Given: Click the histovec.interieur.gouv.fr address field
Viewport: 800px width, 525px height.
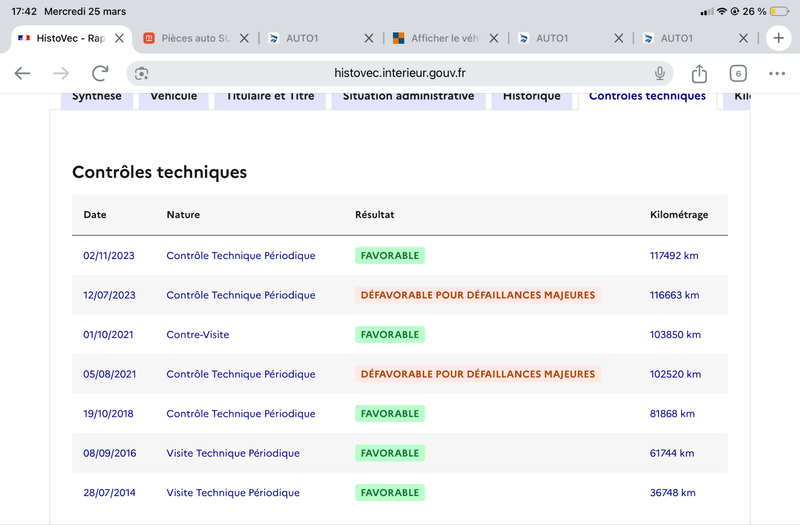Looking at the screenshot, I should pyautogui.click(x=399, y=73).
